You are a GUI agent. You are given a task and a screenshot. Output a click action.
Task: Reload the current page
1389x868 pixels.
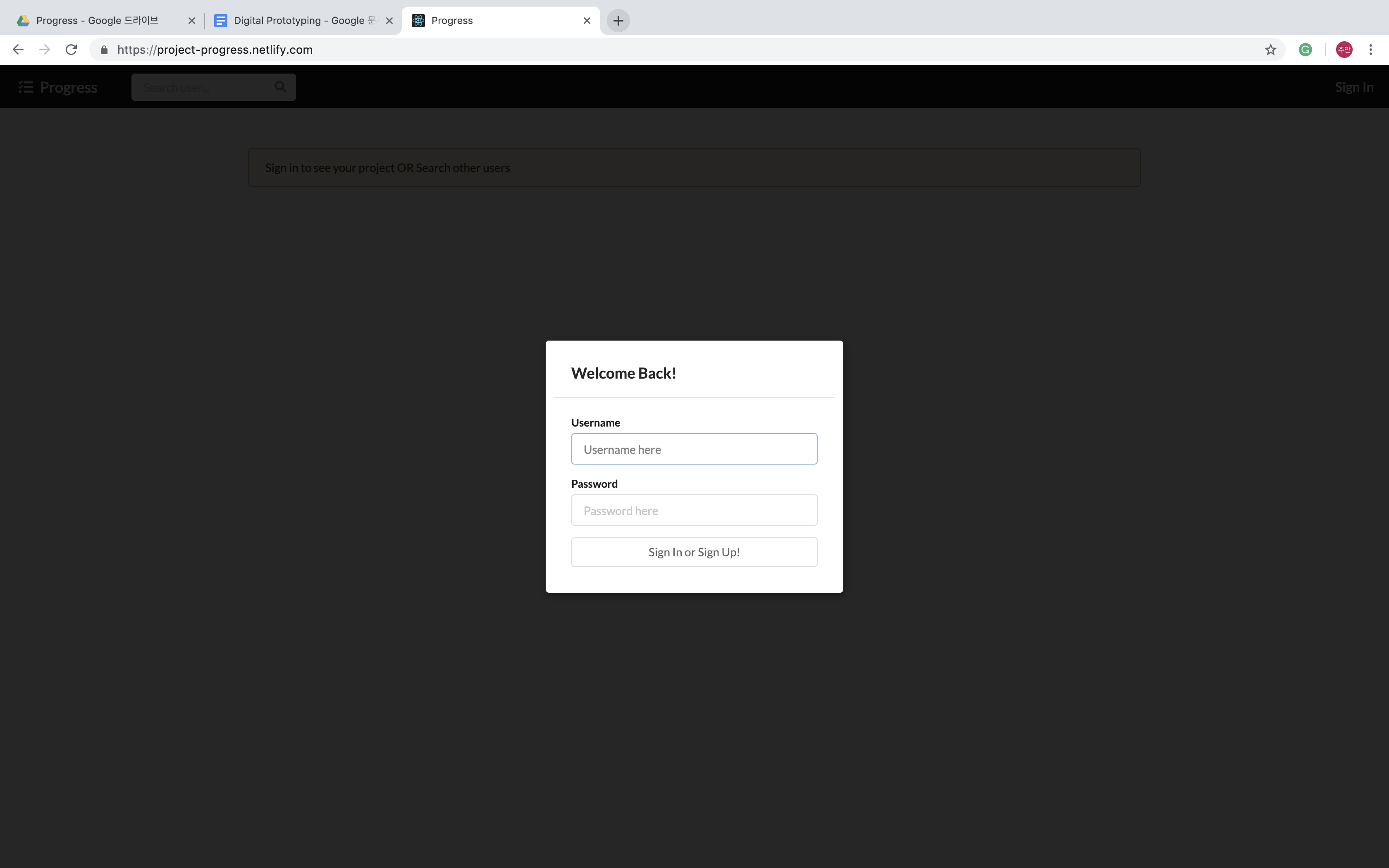[x=71, y=50]
